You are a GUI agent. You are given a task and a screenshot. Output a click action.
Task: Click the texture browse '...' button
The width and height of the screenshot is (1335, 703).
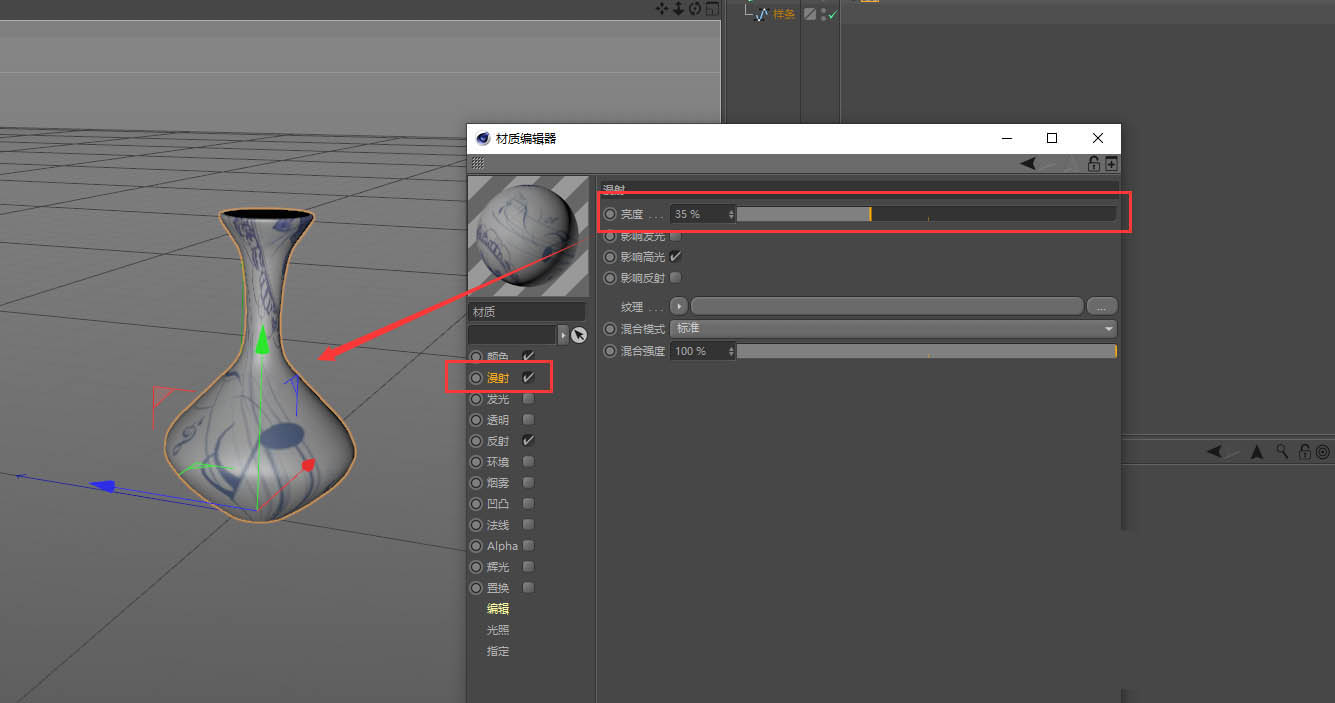(1101, 306)
